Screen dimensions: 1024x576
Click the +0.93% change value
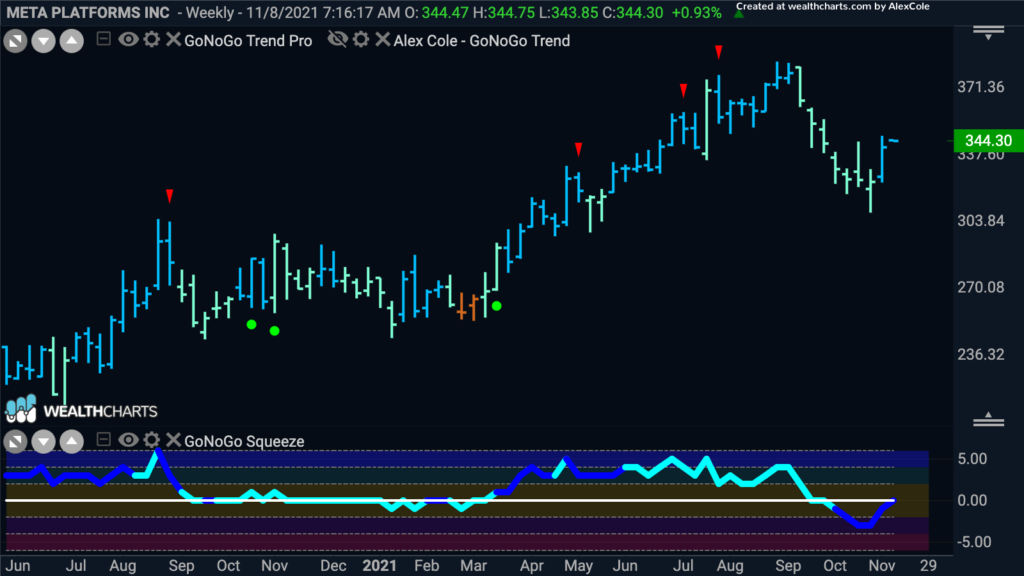point(697,12)
